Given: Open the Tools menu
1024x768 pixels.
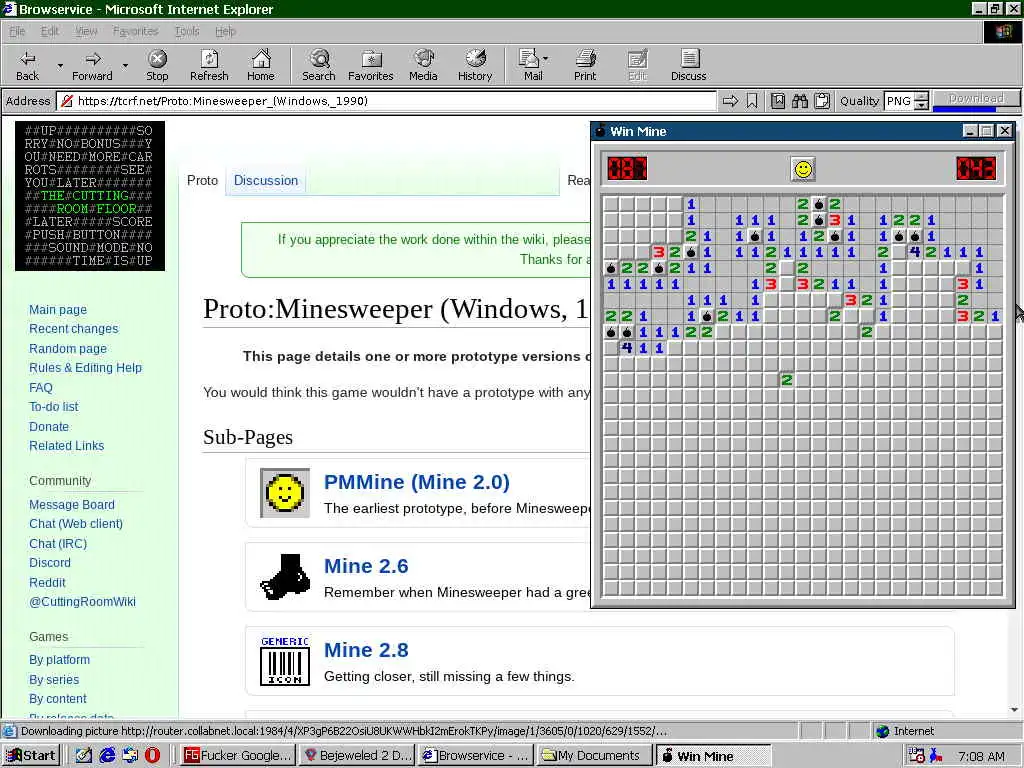Looking at the screenshot, I should [x=187, y=31].
